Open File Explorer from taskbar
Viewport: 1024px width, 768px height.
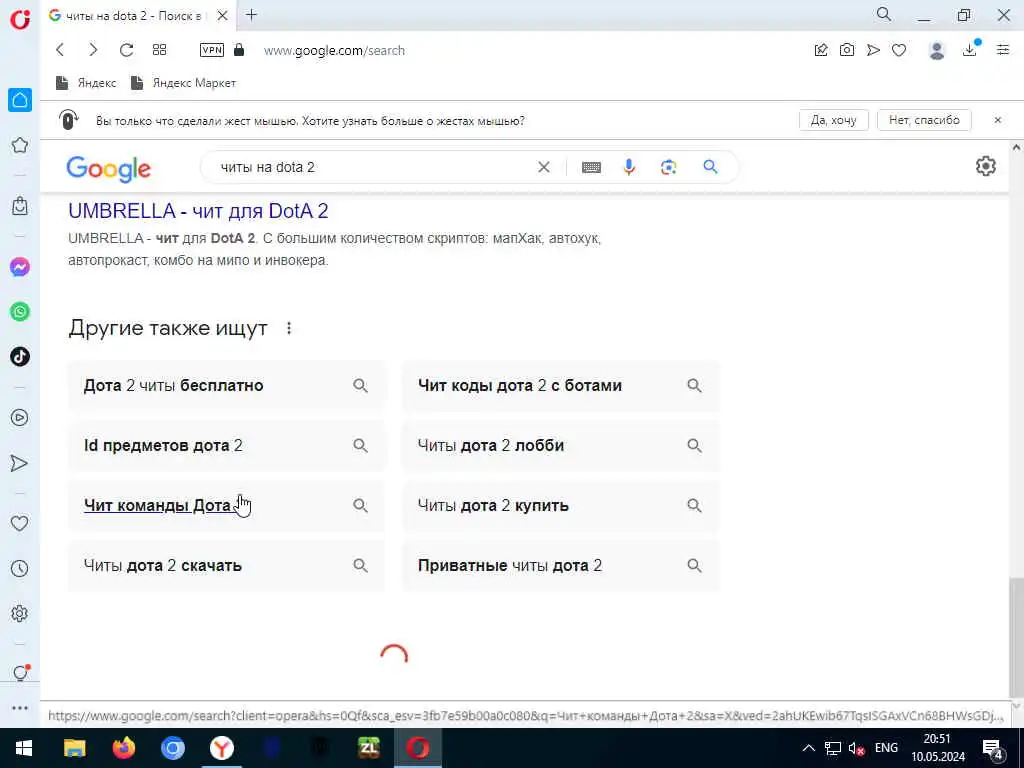coord(74,748)
